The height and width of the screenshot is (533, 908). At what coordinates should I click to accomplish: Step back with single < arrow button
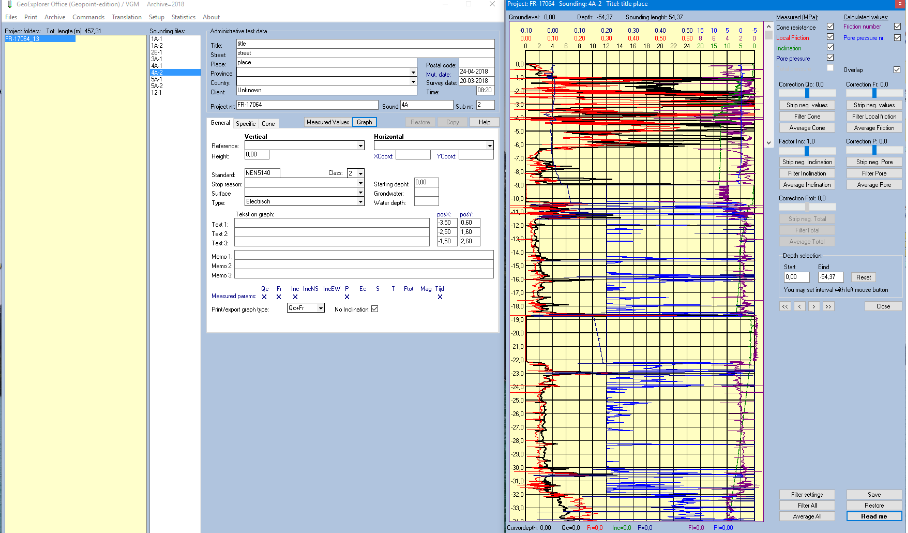click(800, 306)
